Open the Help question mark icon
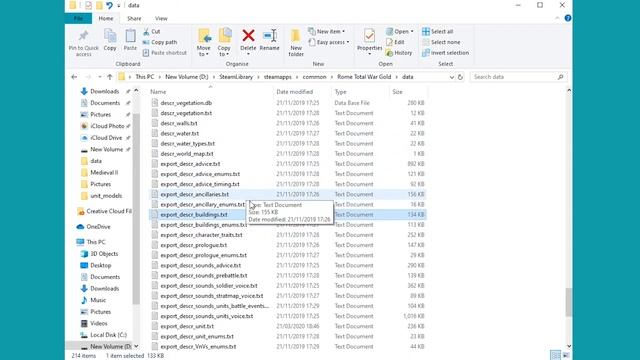640x360 pixels. (x=567, y=18)
